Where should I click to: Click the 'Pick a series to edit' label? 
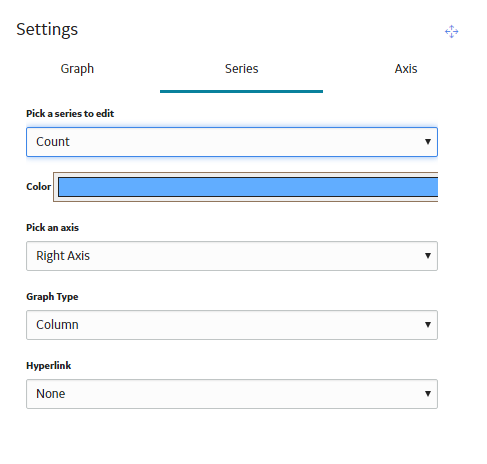click(70, 114)
